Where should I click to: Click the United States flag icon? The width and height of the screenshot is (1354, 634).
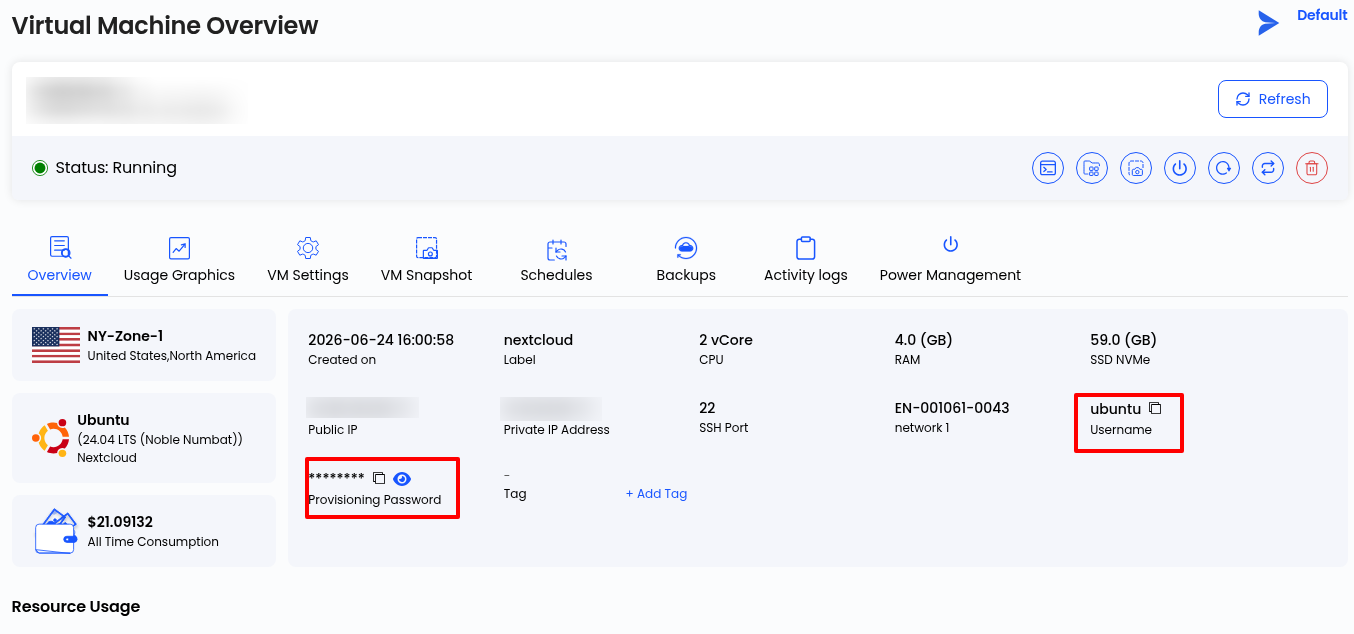tap(56, 345)
